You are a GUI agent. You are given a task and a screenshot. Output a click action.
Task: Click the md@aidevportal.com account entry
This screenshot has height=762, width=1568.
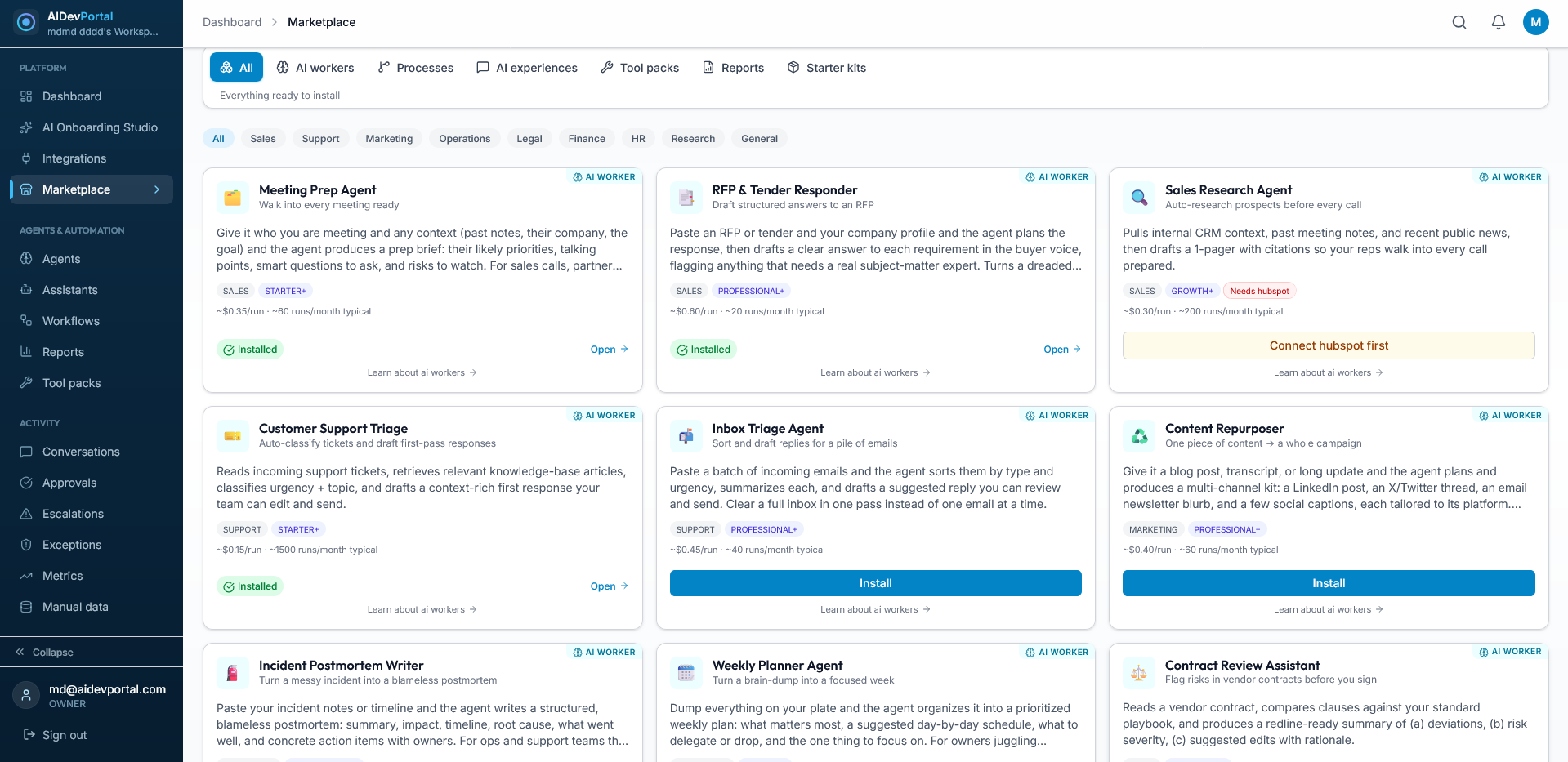tap(92, 696)
